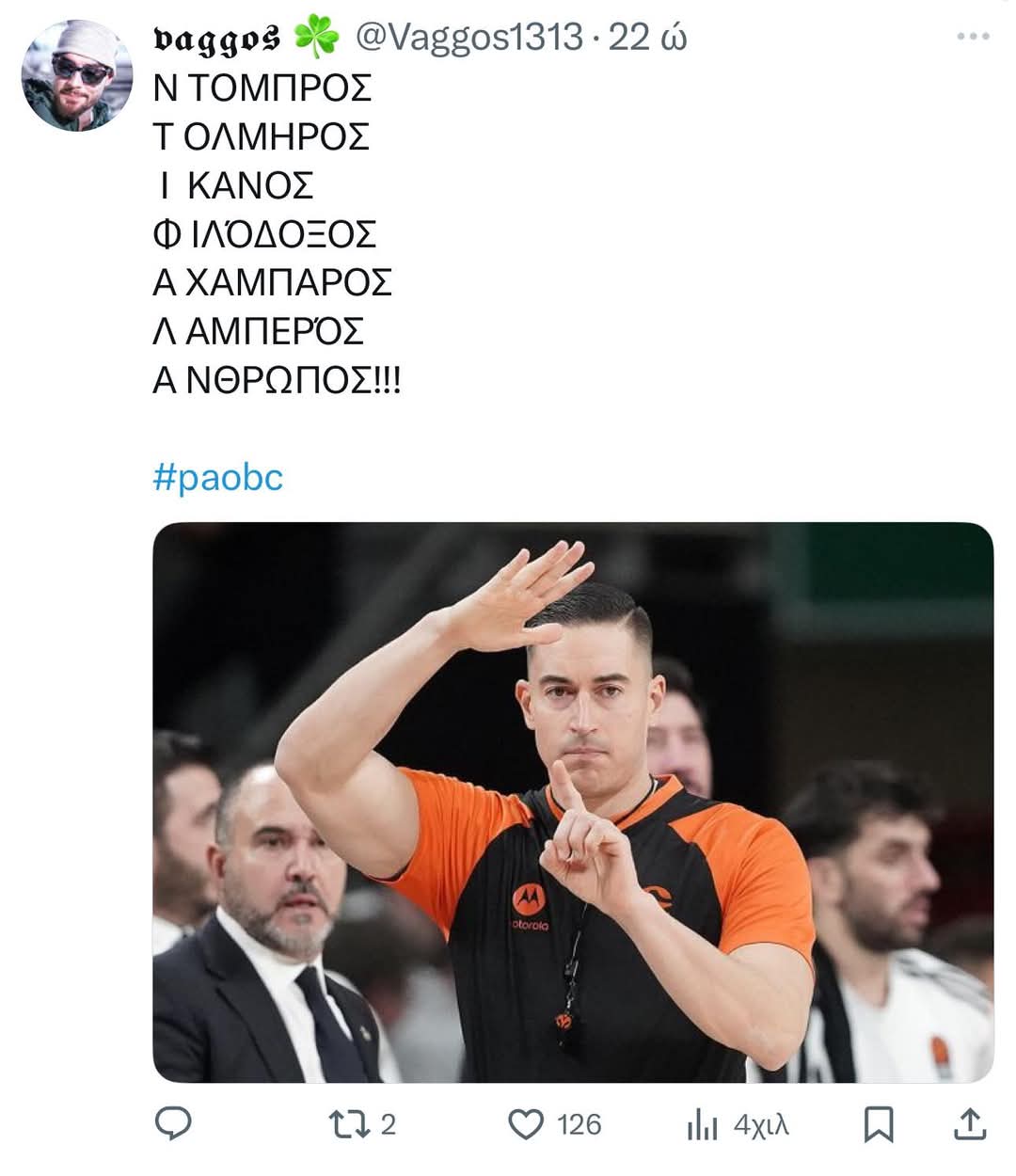The height and width of the screenshot is (1176, 1016).
Task: Click the shamrock emoji beside username
Action: [316, 38]
